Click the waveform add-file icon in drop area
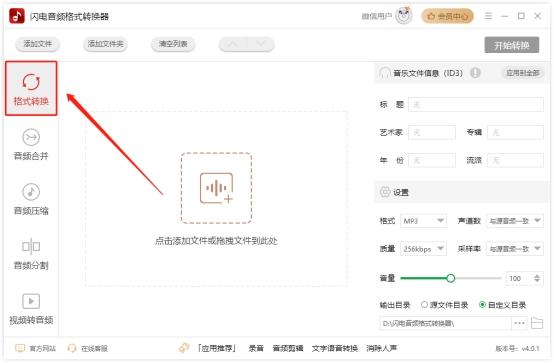Viewport: 554px width, 363px height. pos(216,188)
